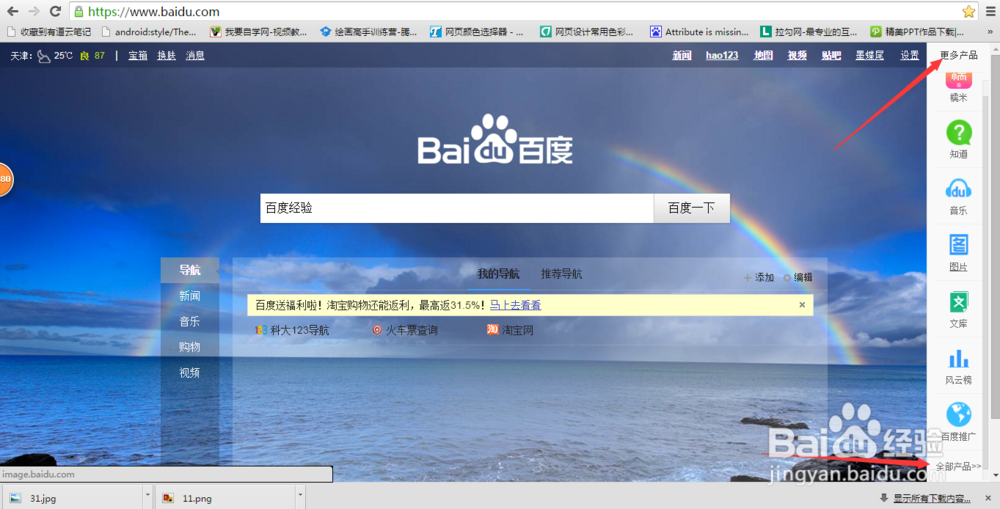The width and height of the screenshot is (1000, 509).
Task: Open 视频 in the top-right navigation
Action: [797, 55]
